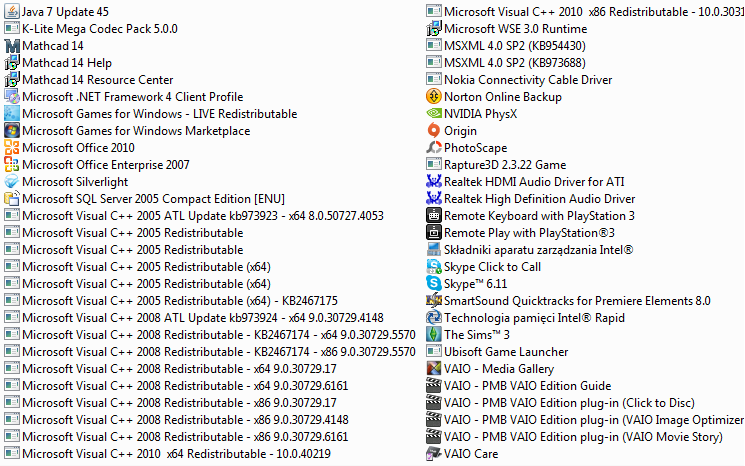Click the Remote Keyboard with PlayStation 3 icon
The image size is (745, 466).
(433, 216)
